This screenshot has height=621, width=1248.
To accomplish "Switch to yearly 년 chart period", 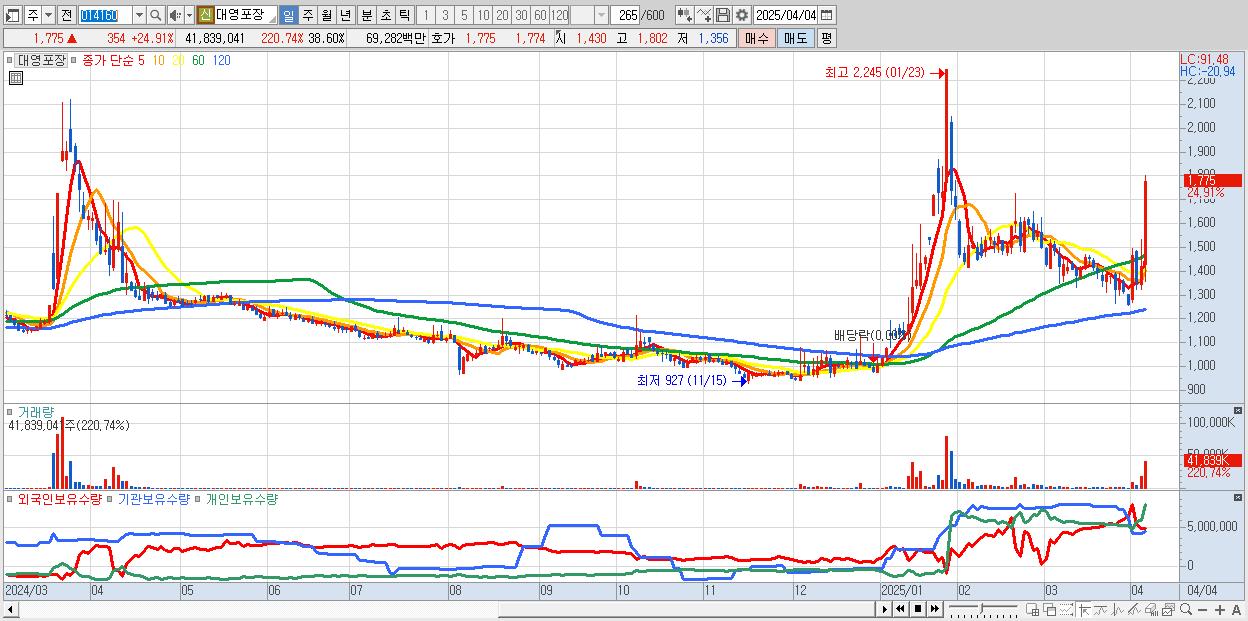I will coord(345,16).
